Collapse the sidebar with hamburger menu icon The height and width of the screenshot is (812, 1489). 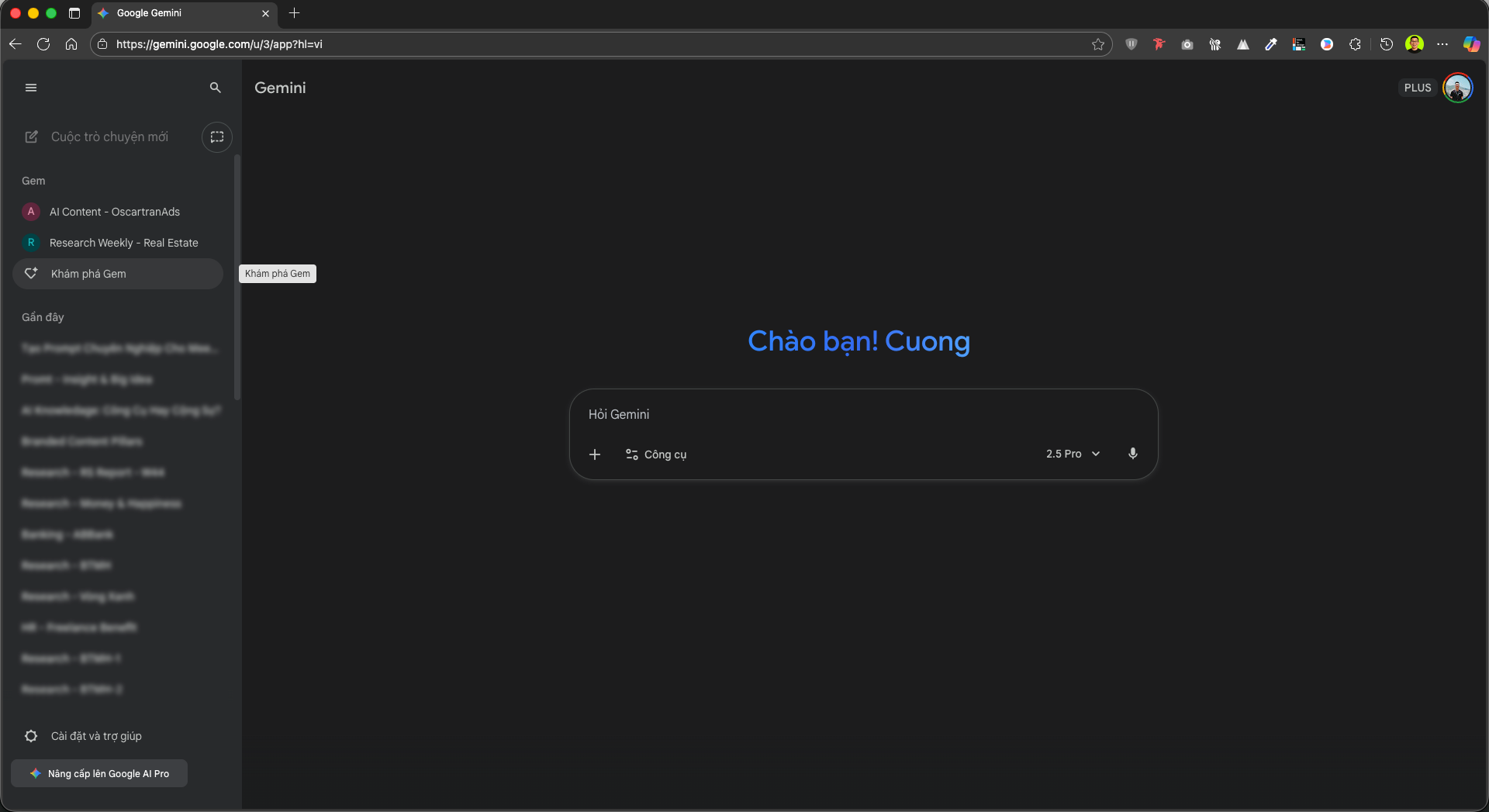click(x=31, y=88)
